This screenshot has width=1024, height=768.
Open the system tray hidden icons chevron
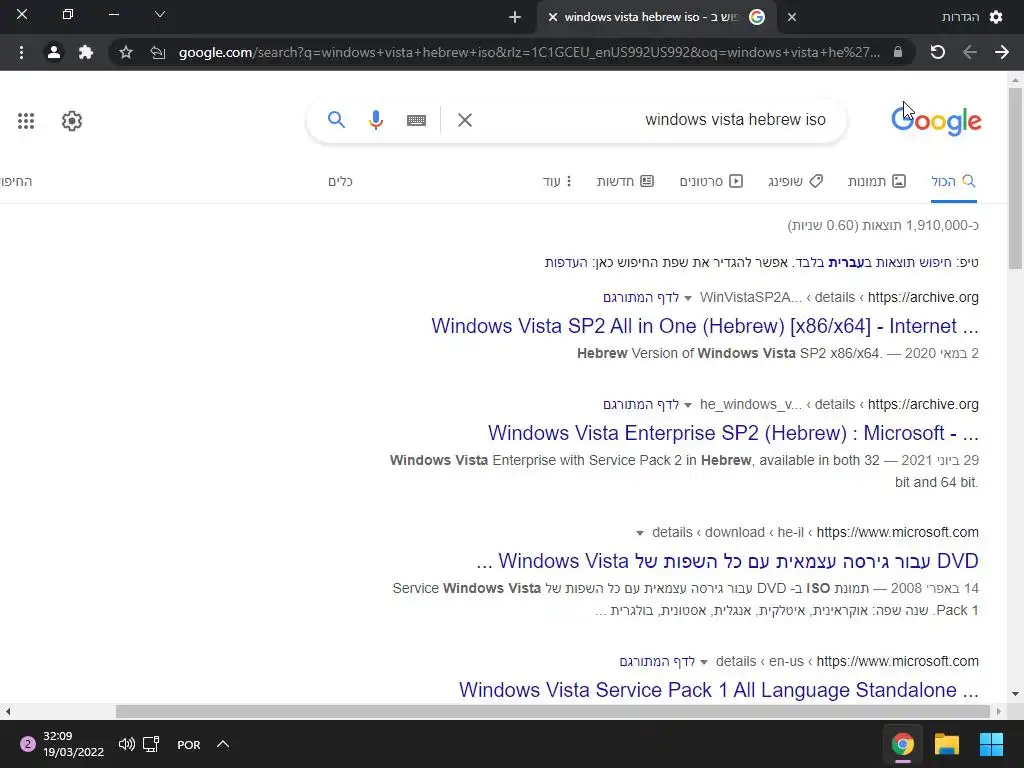point(223,744)
